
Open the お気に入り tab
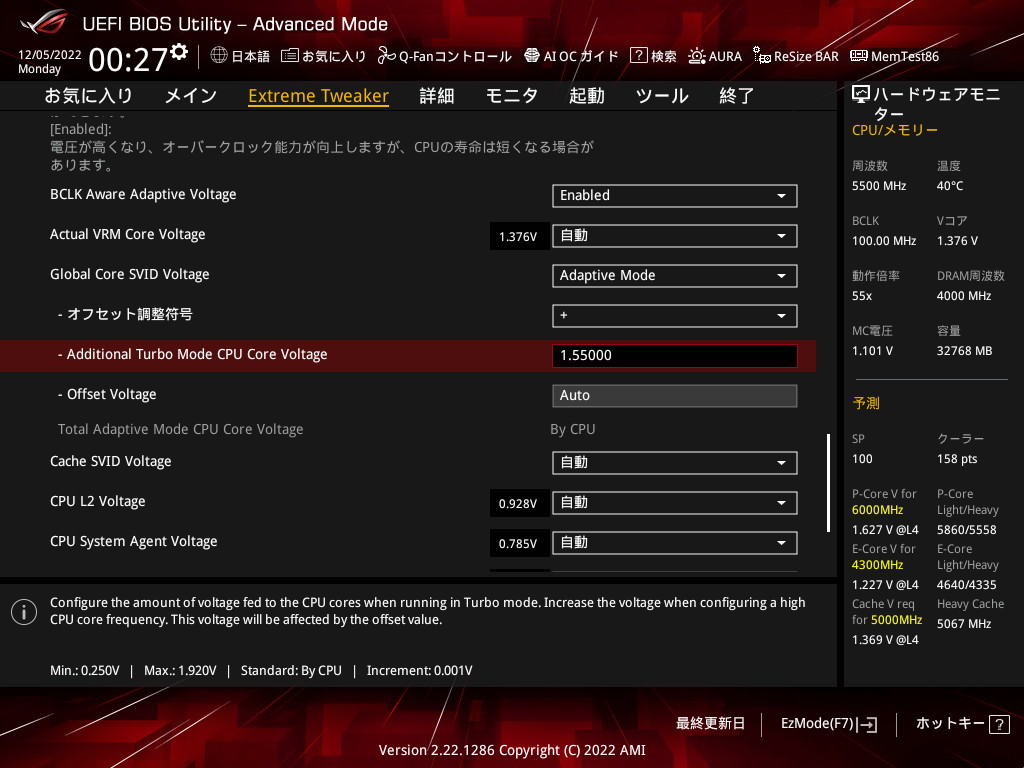(88, 96)
